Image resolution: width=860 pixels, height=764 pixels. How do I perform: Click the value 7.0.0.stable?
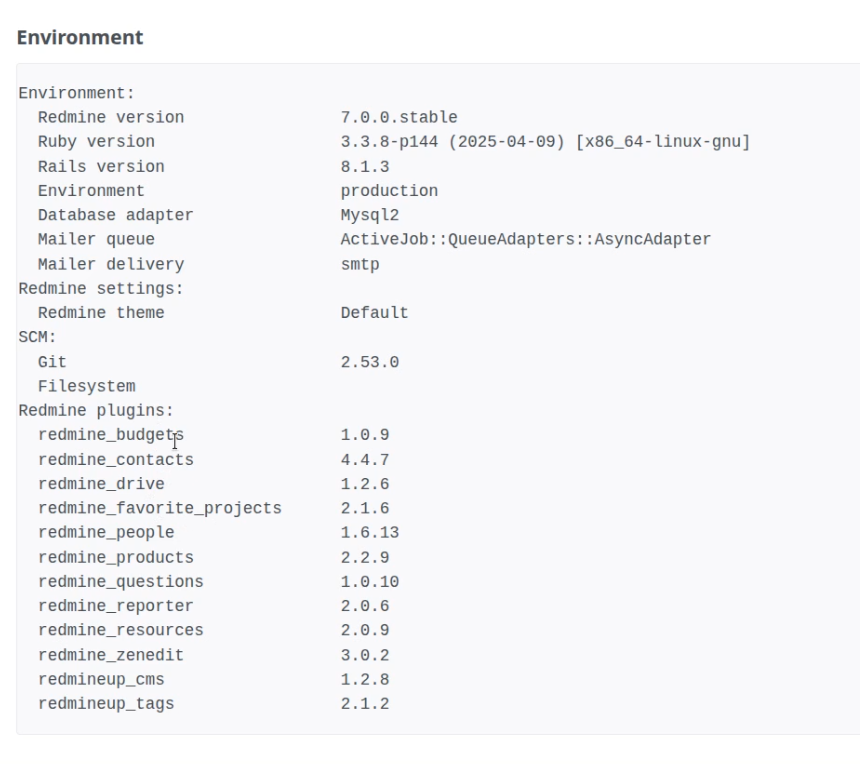399,117
